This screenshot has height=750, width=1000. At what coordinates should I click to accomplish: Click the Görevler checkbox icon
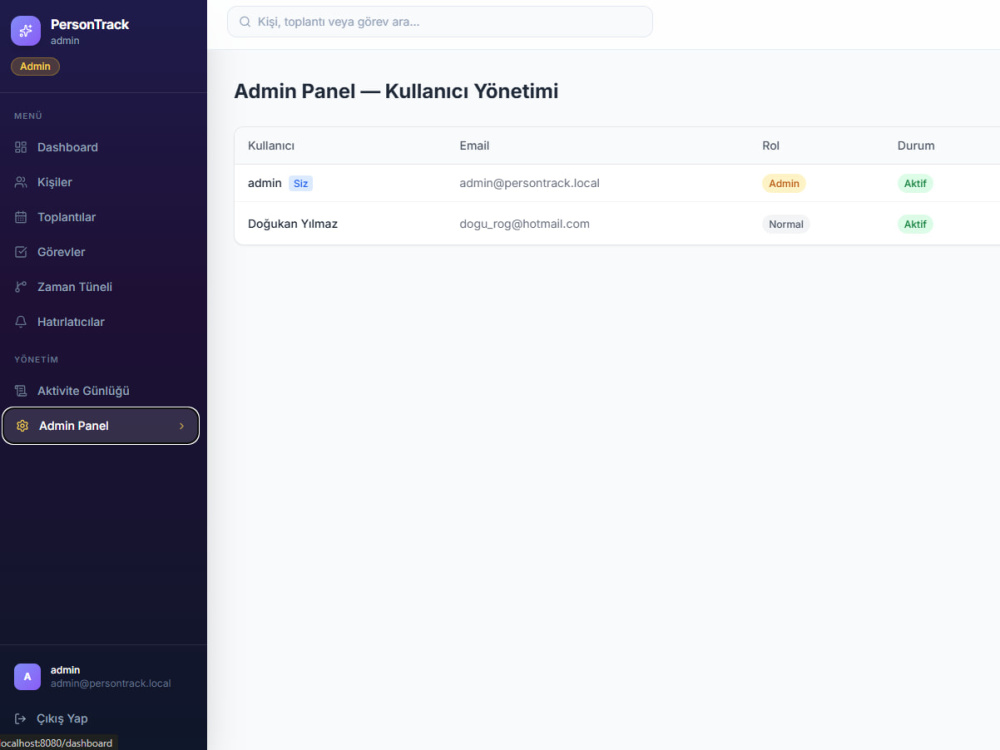click(x=21, y=252)
